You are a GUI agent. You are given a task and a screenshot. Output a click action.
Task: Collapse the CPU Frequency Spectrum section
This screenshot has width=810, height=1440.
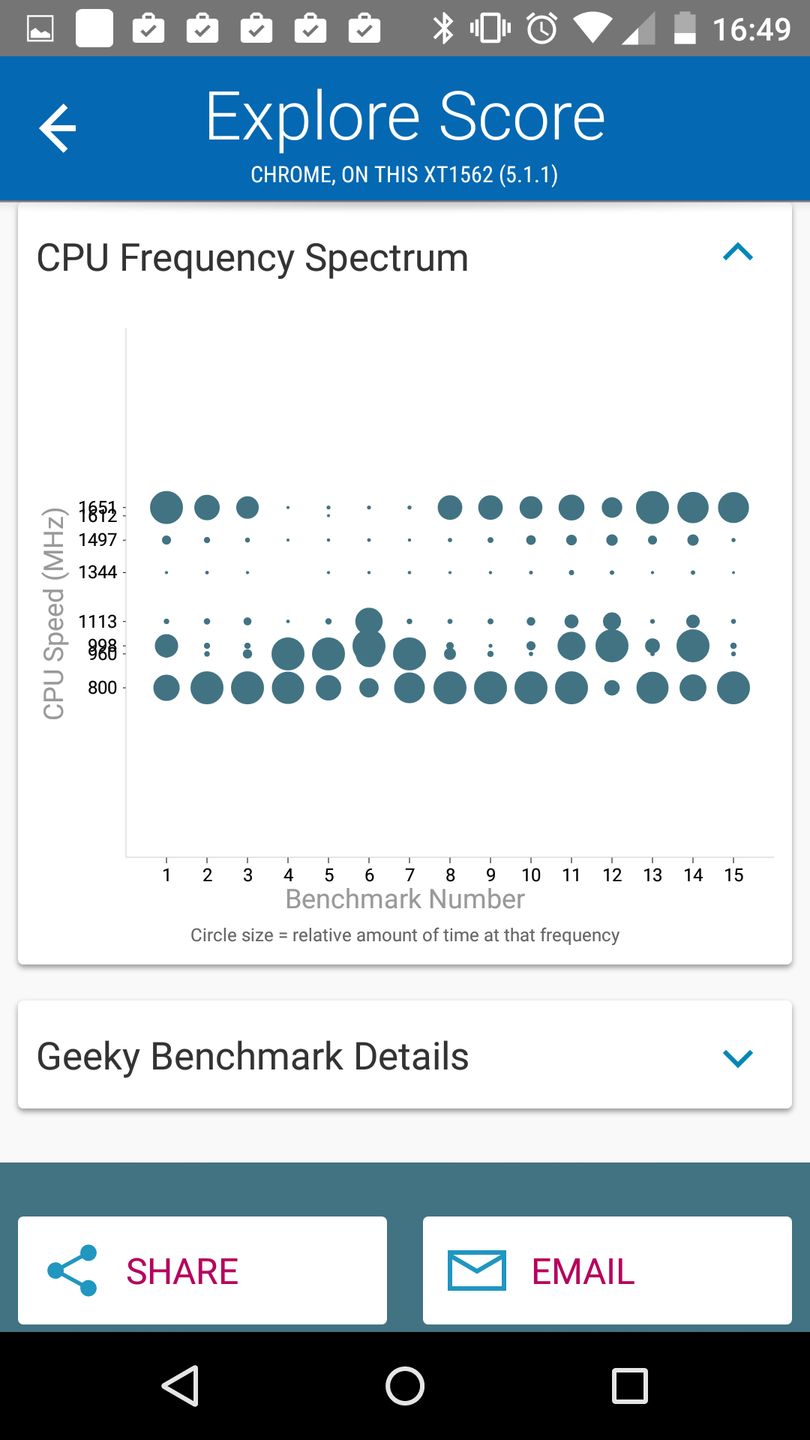click(737, 253)
